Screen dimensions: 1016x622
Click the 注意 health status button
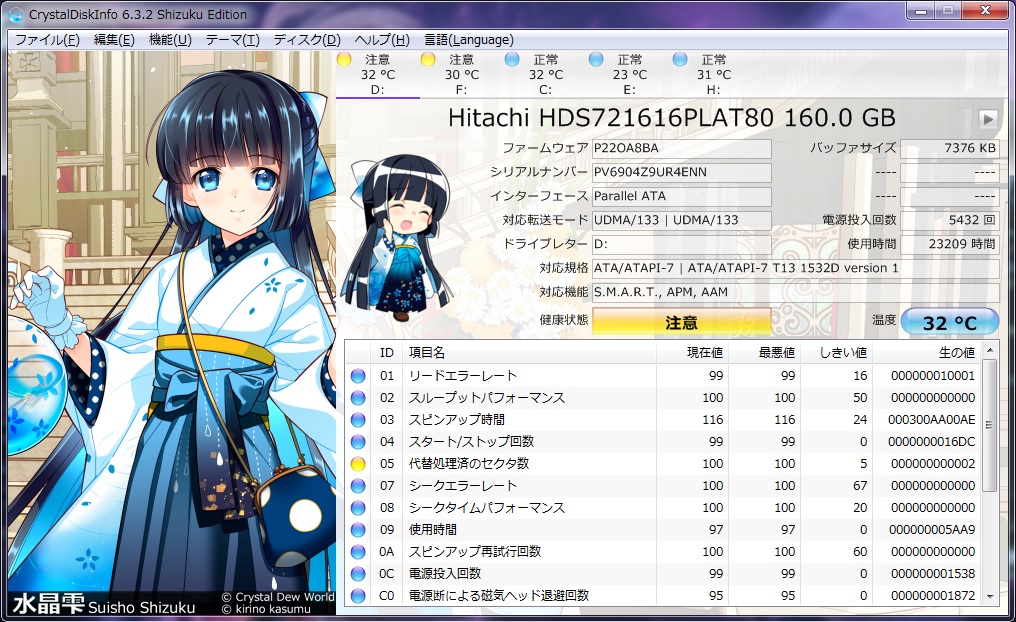coord(682,322)
